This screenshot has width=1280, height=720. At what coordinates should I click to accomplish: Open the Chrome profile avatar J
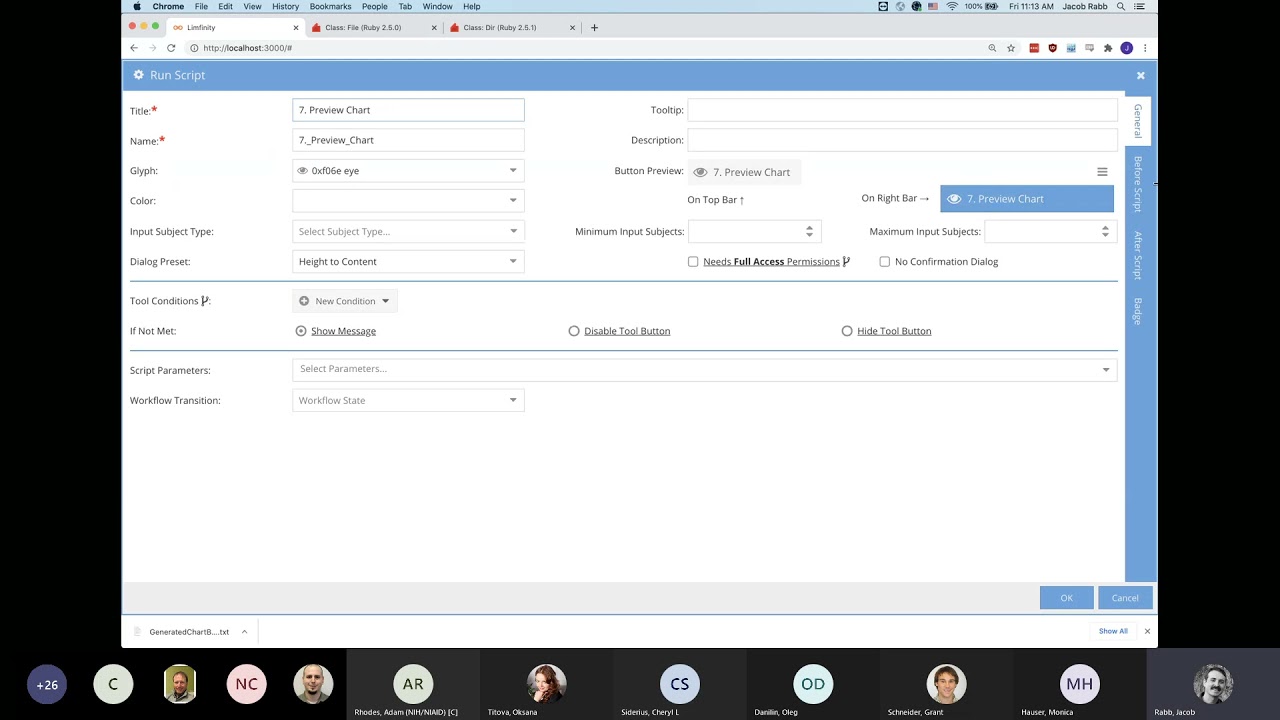click(1127, 48)
